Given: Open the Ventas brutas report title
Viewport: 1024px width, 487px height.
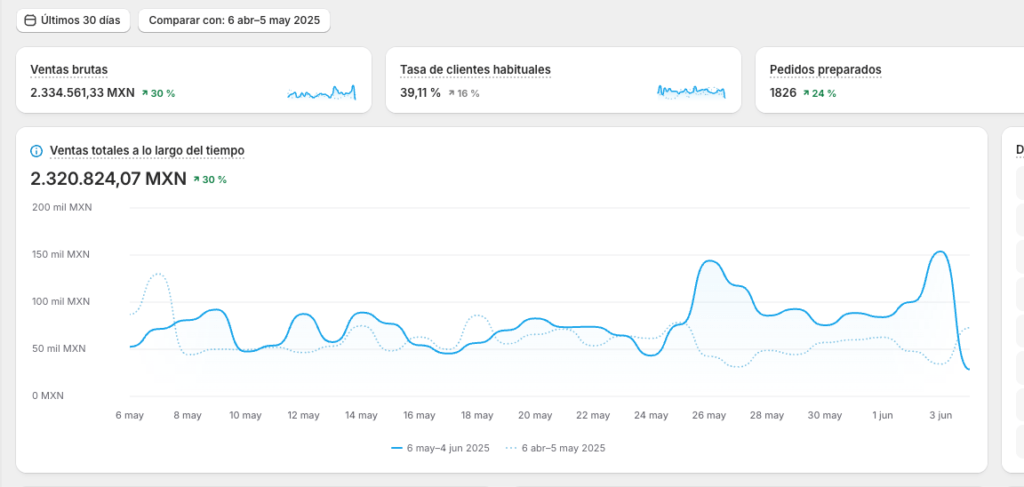Looking at the screenshot, I should [x=69, y=70].
